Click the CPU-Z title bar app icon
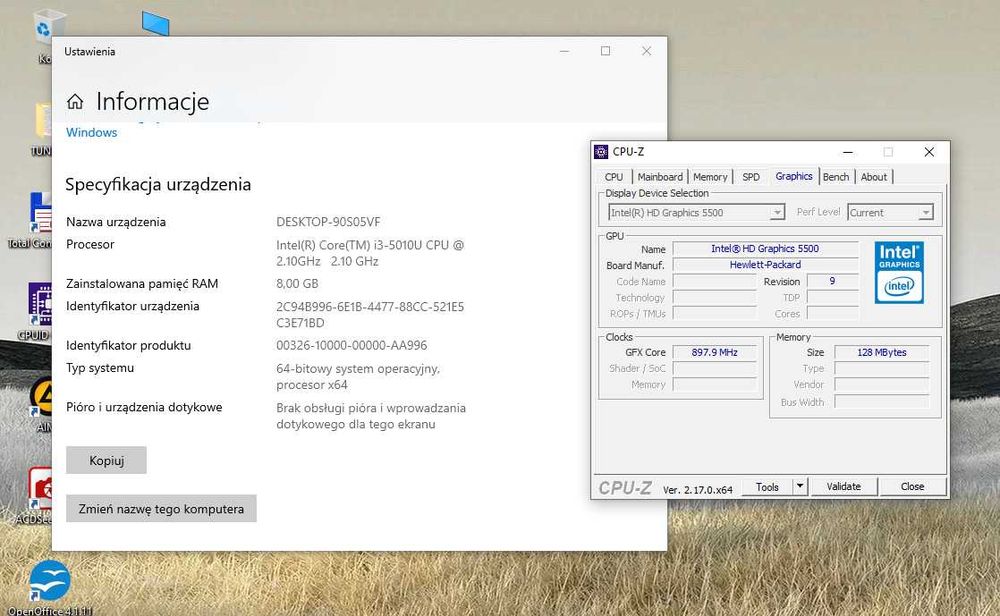Viewport: 1000px width, 616px height. click(x=601, y=152)
